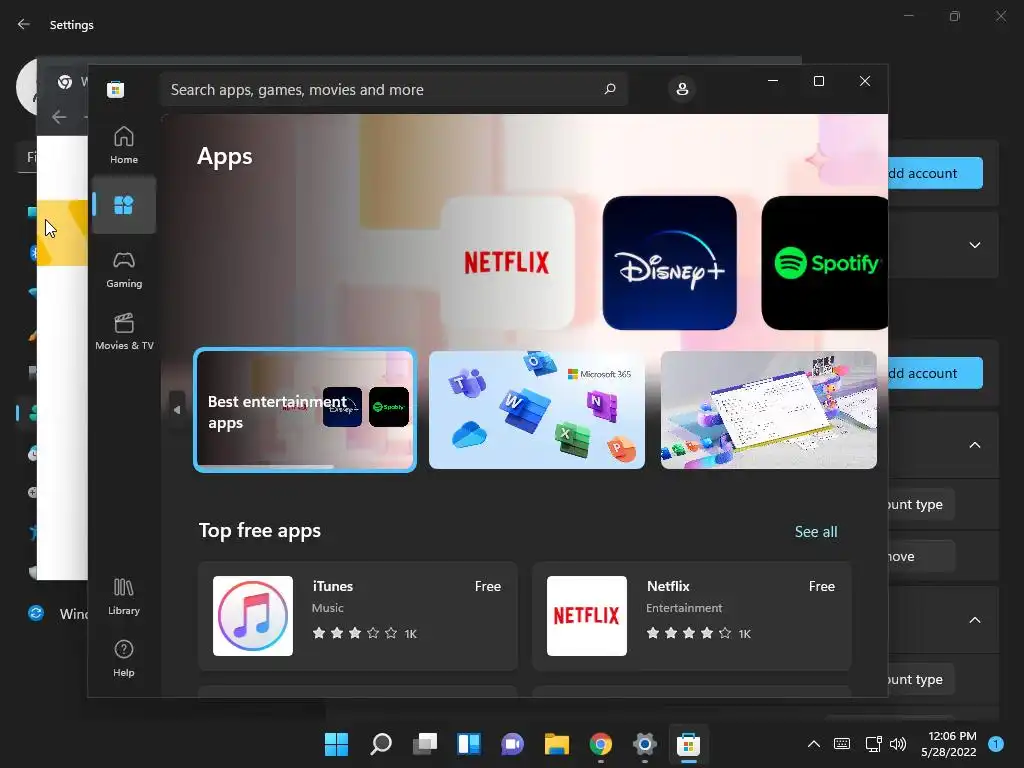
Task: Open clock and date flyout
Action: tap(948, 744)
